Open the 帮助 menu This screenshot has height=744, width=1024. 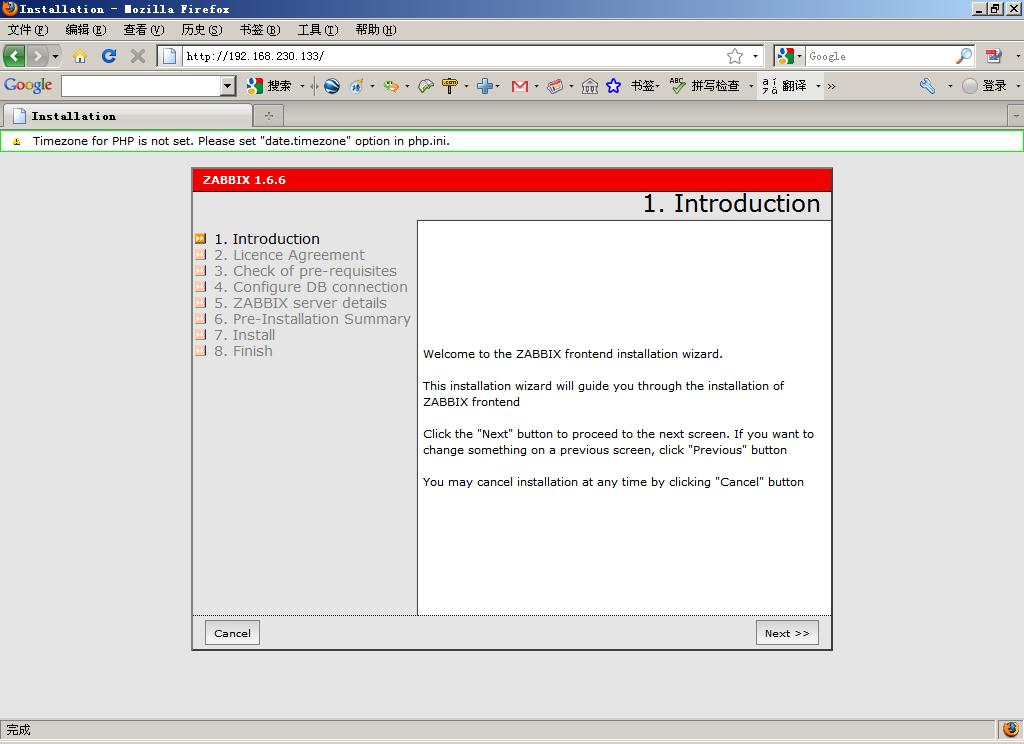[x=376, y=29]
